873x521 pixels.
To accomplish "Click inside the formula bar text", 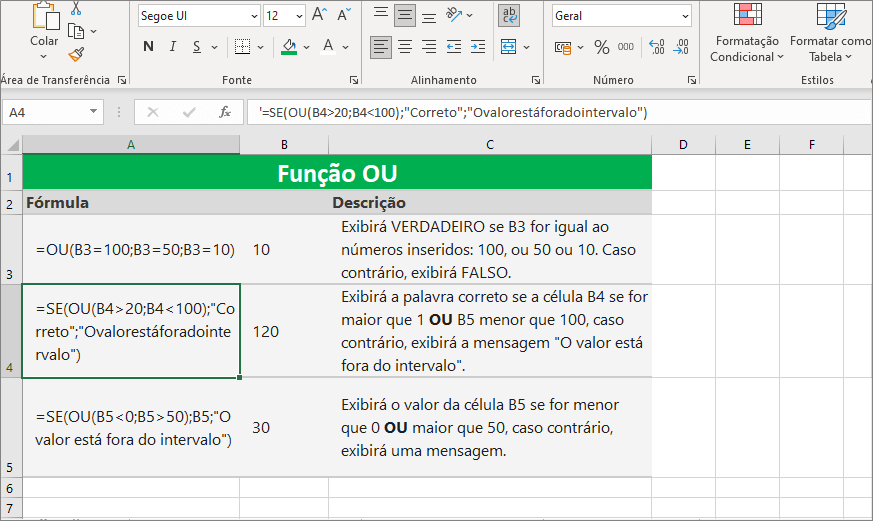I will 559,112.
